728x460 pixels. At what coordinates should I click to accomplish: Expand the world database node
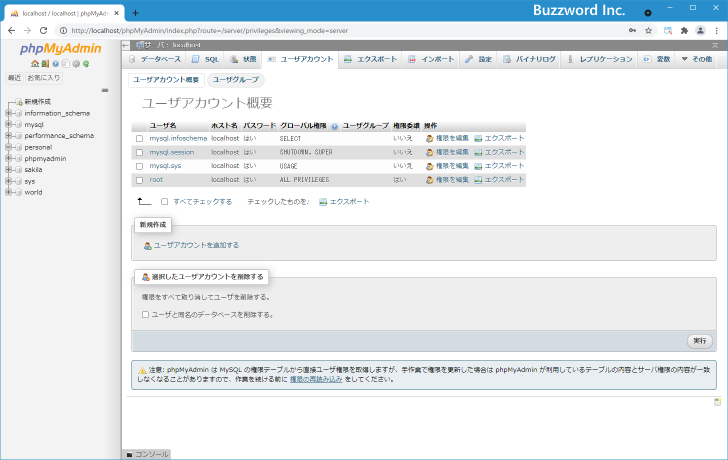(8, 192)
